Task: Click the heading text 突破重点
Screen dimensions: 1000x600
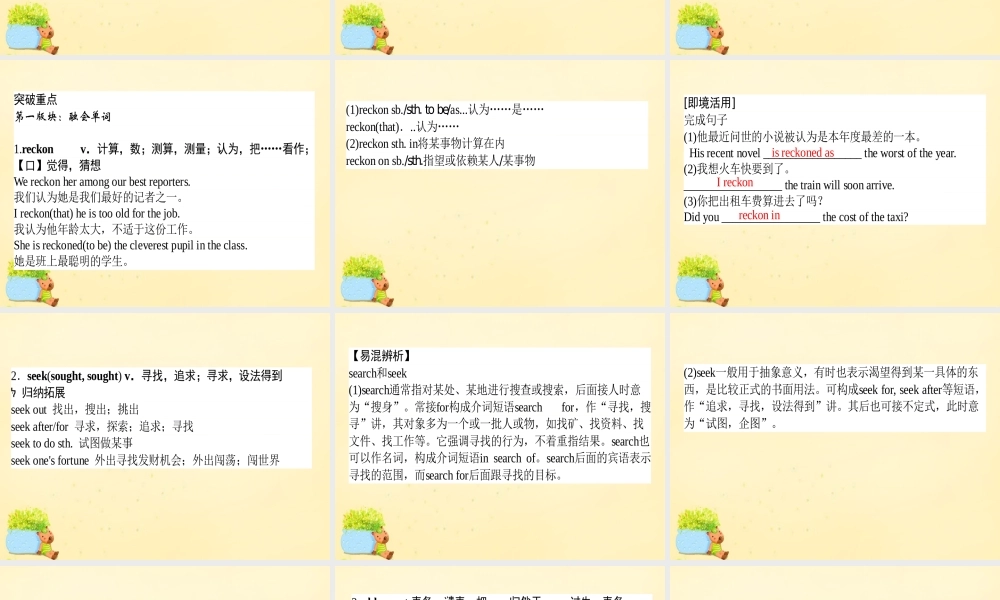Action: (36, 99)
